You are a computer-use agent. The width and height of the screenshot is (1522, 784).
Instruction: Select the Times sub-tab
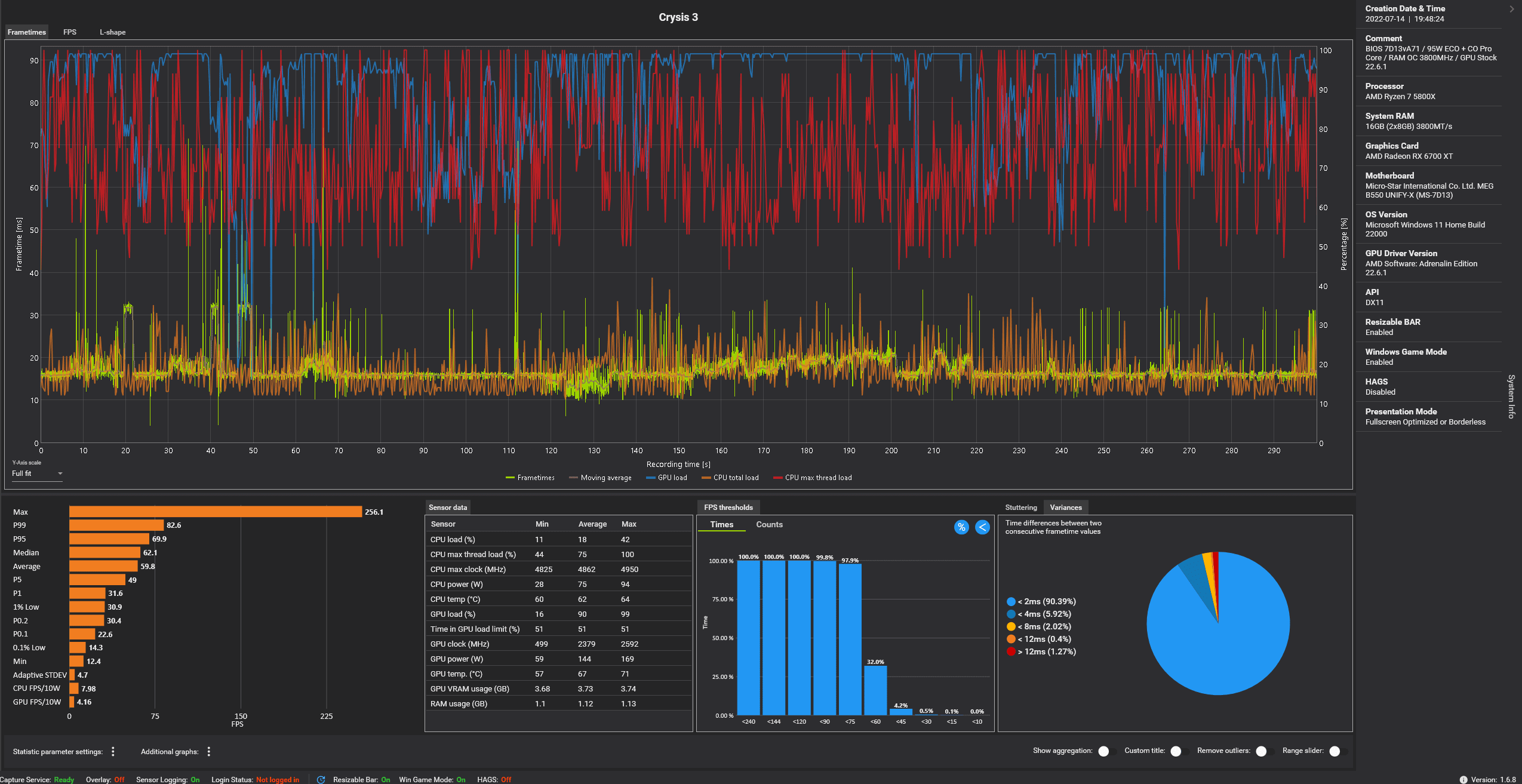[x=721, y=524]
